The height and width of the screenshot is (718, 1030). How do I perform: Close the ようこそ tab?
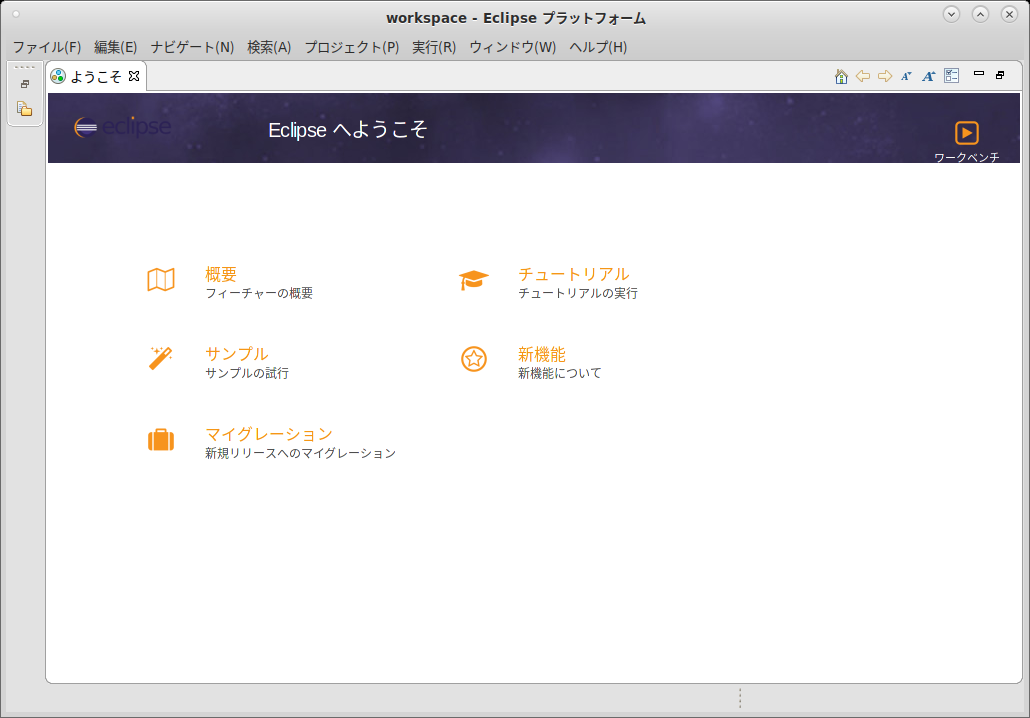(x=134, y=76)
